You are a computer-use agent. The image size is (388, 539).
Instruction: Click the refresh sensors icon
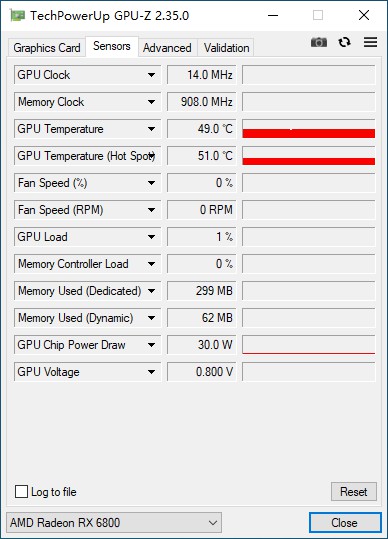point(344,42)
